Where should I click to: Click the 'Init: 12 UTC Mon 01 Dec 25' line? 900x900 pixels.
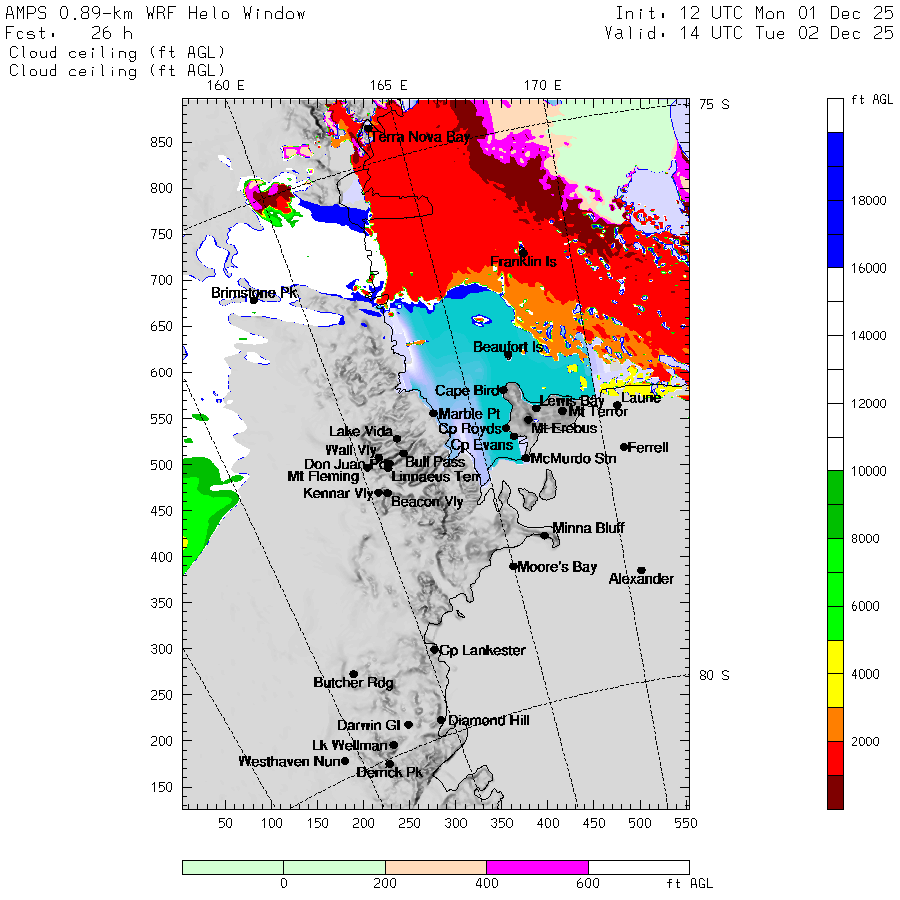pyautogui.click(x=754, y=13)
